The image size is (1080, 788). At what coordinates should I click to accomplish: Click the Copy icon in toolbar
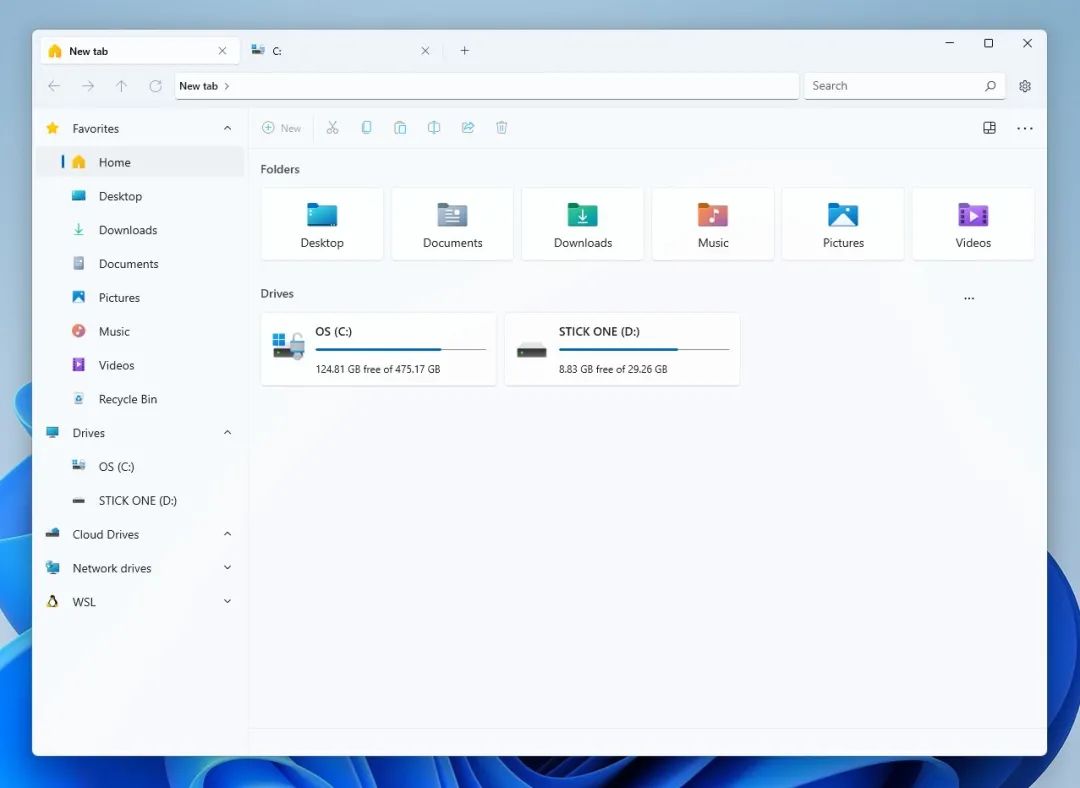[367, 128]
